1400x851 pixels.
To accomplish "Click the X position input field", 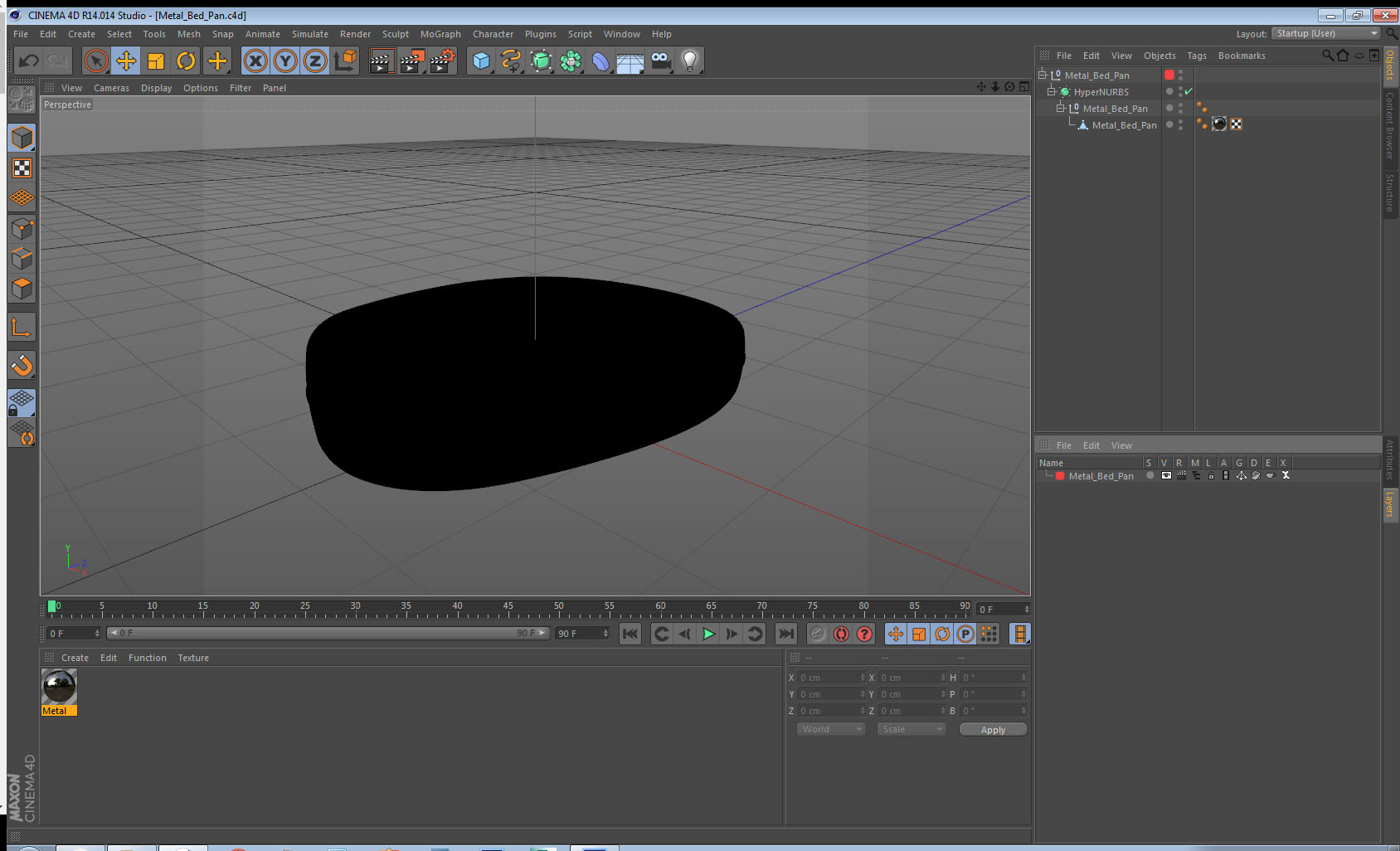I will coord(831,678).
